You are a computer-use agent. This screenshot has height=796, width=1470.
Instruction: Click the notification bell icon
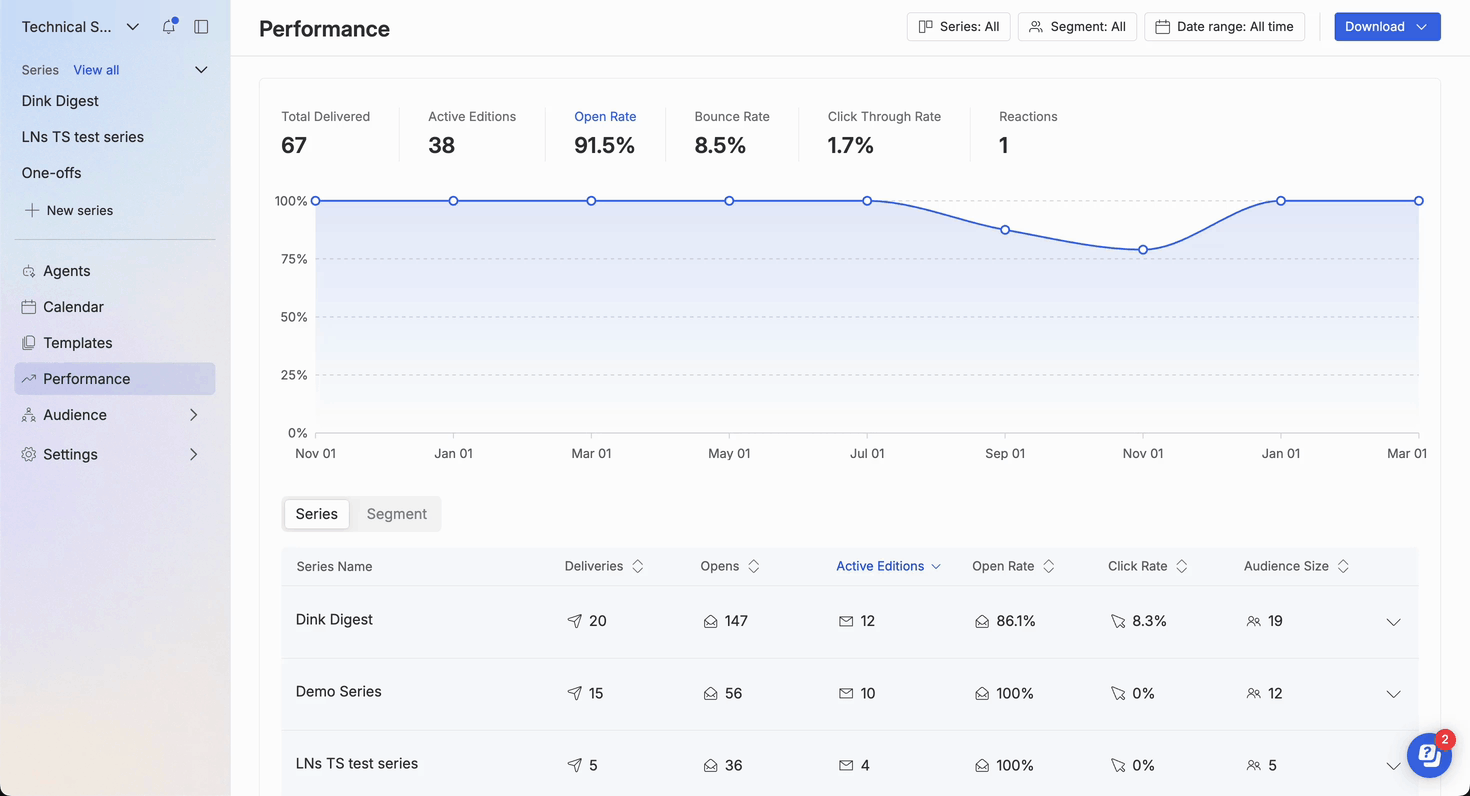coord(168,27)
